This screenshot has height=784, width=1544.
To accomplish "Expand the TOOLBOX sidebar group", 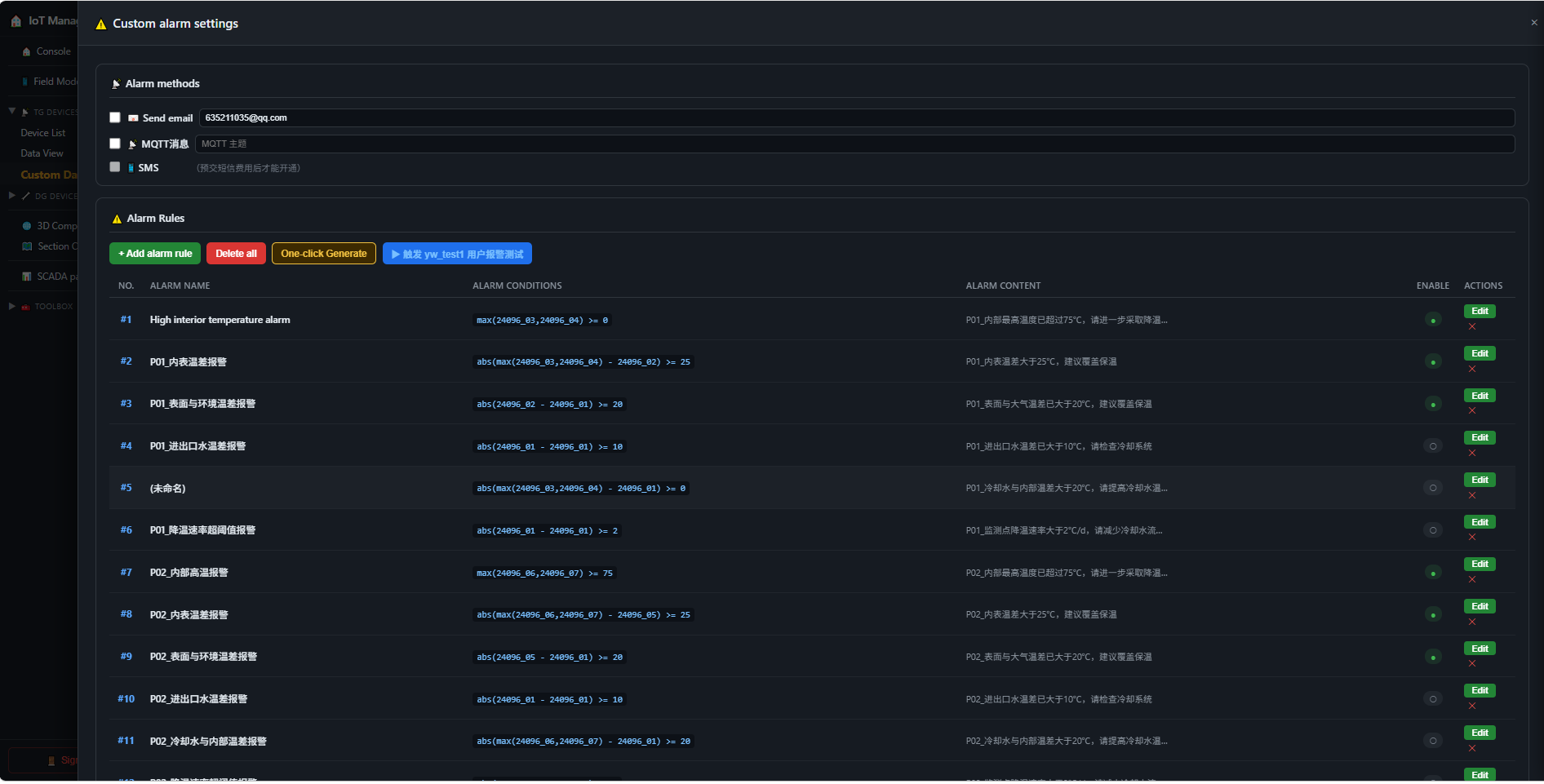I will pos(12,306).
